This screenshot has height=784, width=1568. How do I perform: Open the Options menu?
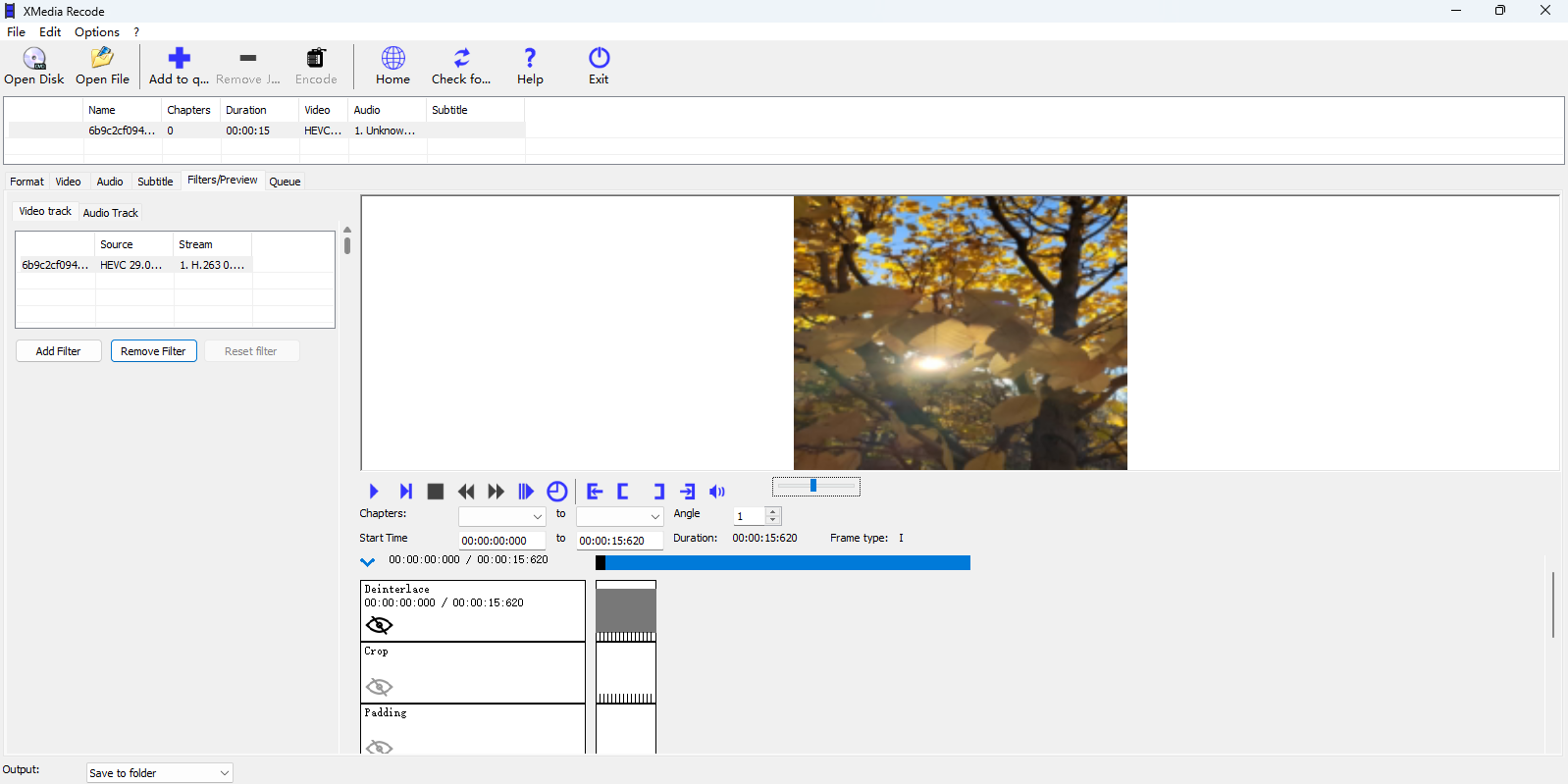click(x=96, y=32)
